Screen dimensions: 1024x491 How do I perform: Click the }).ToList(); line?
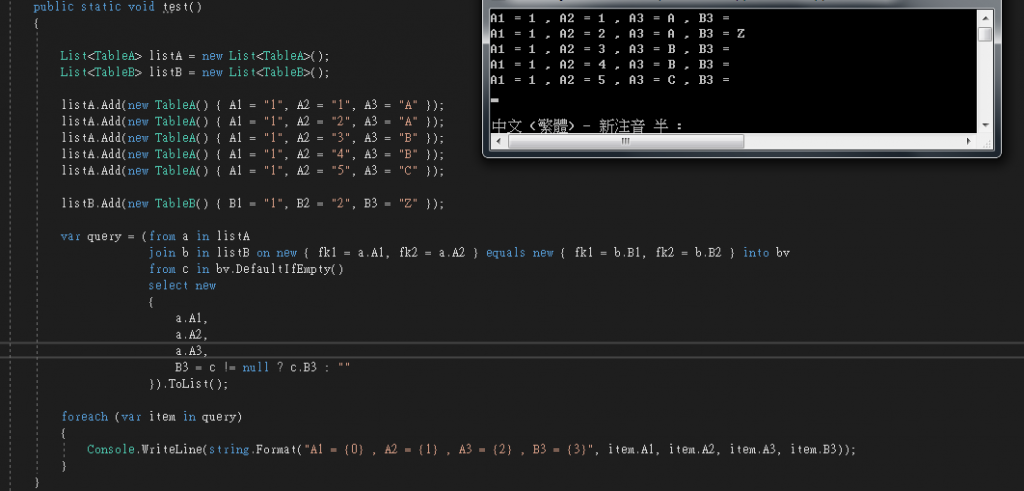click(189, 384)
